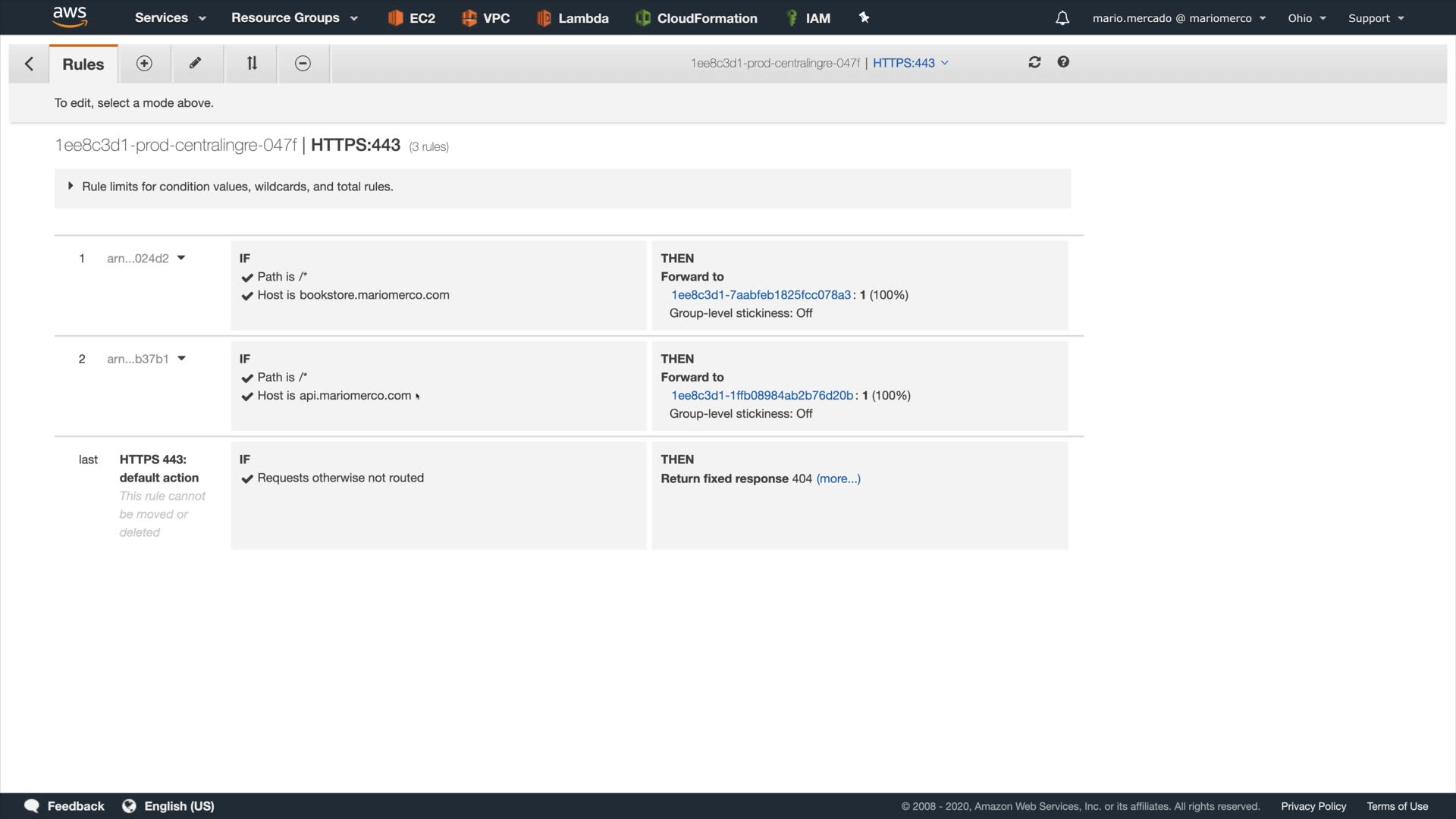Click the (more...) fixed response link
The height and width of the screenshot is (819, 1456).
(x=838, y=479)
